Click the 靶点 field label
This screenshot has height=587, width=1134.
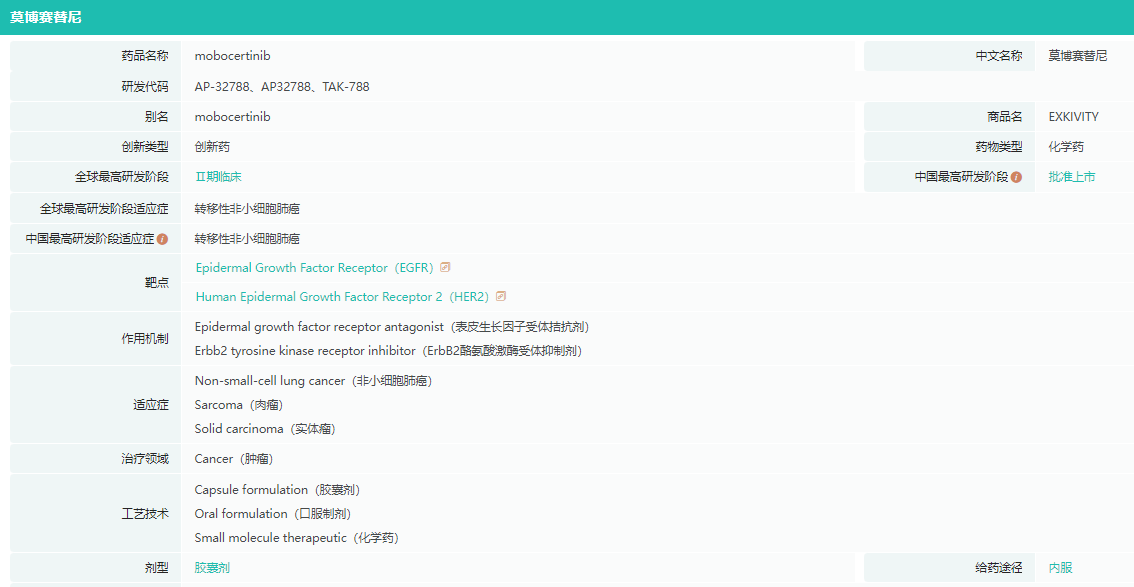pos(156,283)
